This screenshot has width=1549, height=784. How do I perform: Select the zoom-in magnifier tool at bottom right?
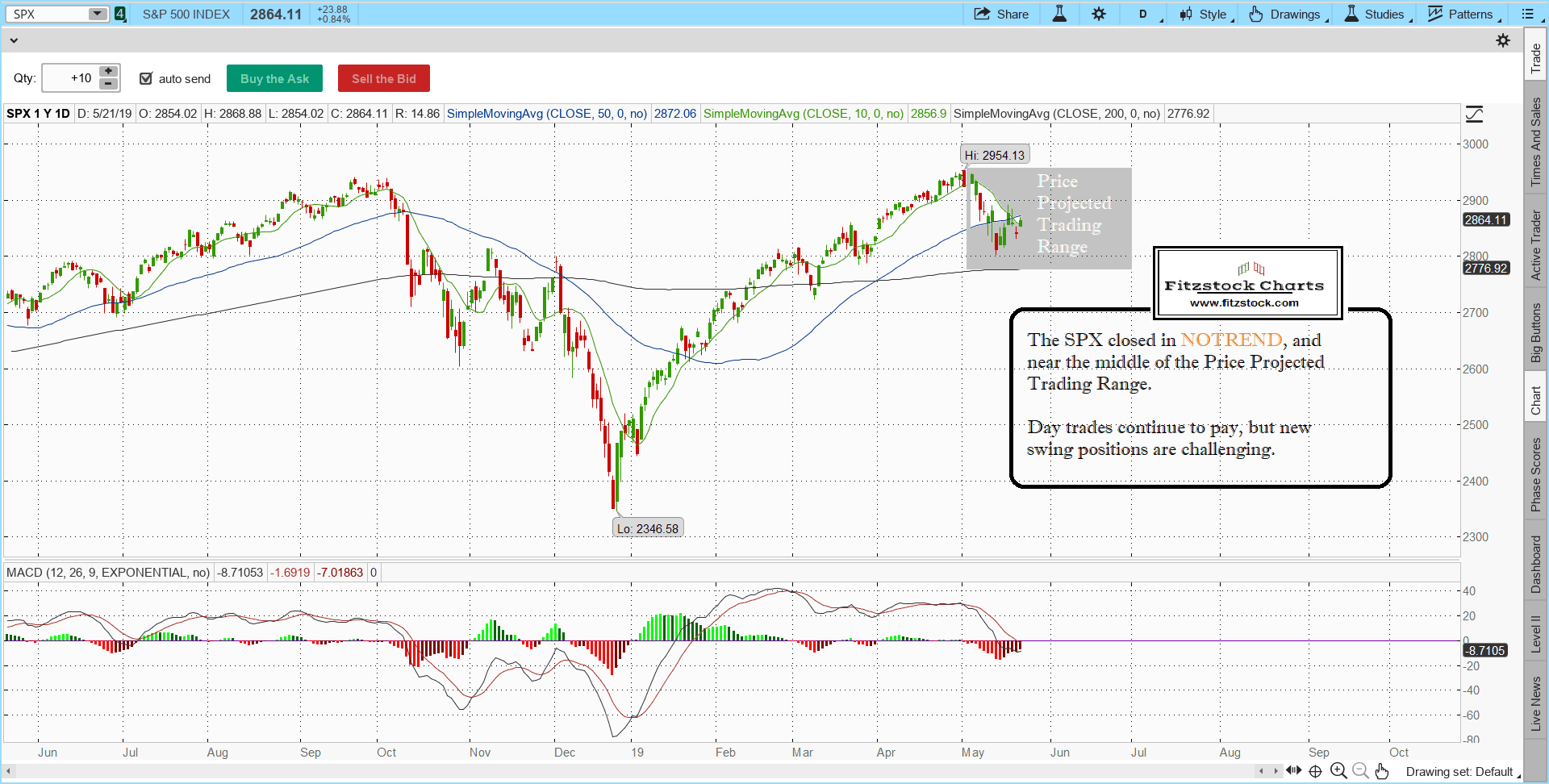[x=1338, y=771]
